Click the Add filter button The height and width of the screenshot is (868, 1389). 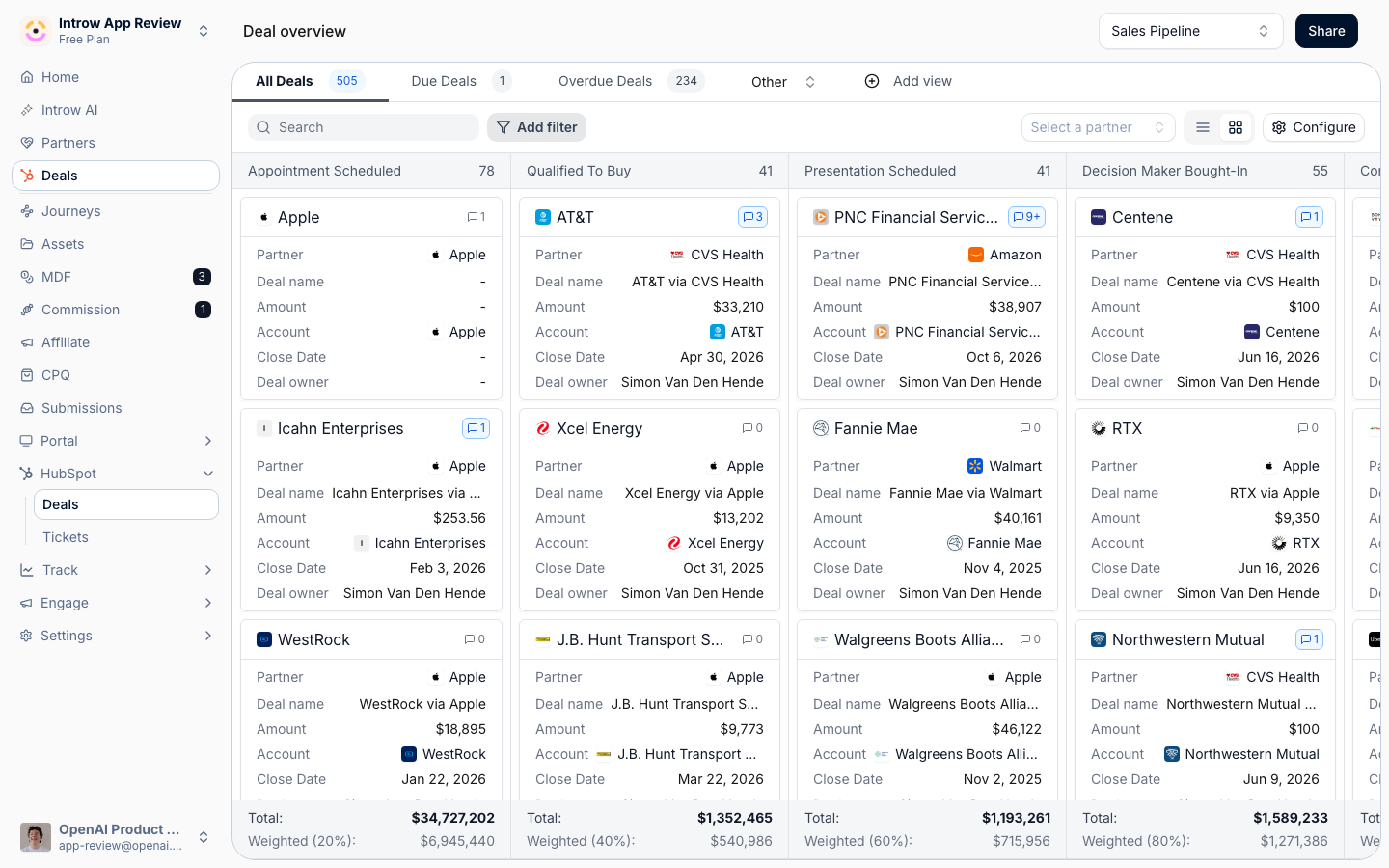tap(536, 127)
